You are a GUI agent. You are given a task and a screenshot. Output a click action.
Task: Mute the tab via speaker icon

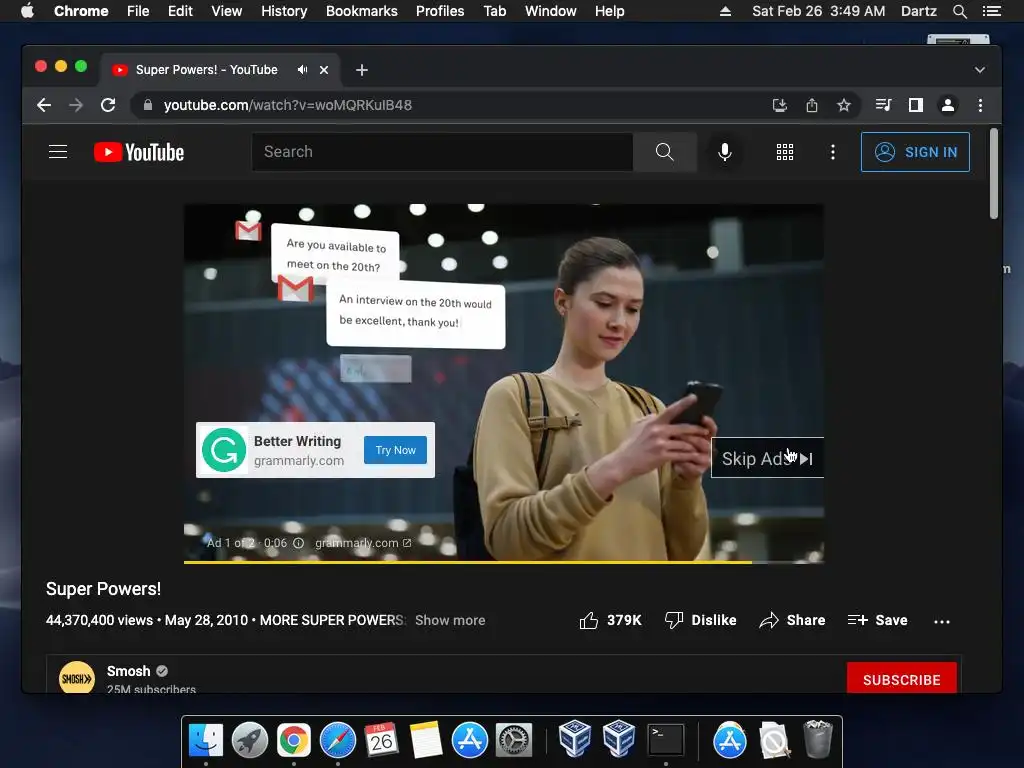coord(302,69)
